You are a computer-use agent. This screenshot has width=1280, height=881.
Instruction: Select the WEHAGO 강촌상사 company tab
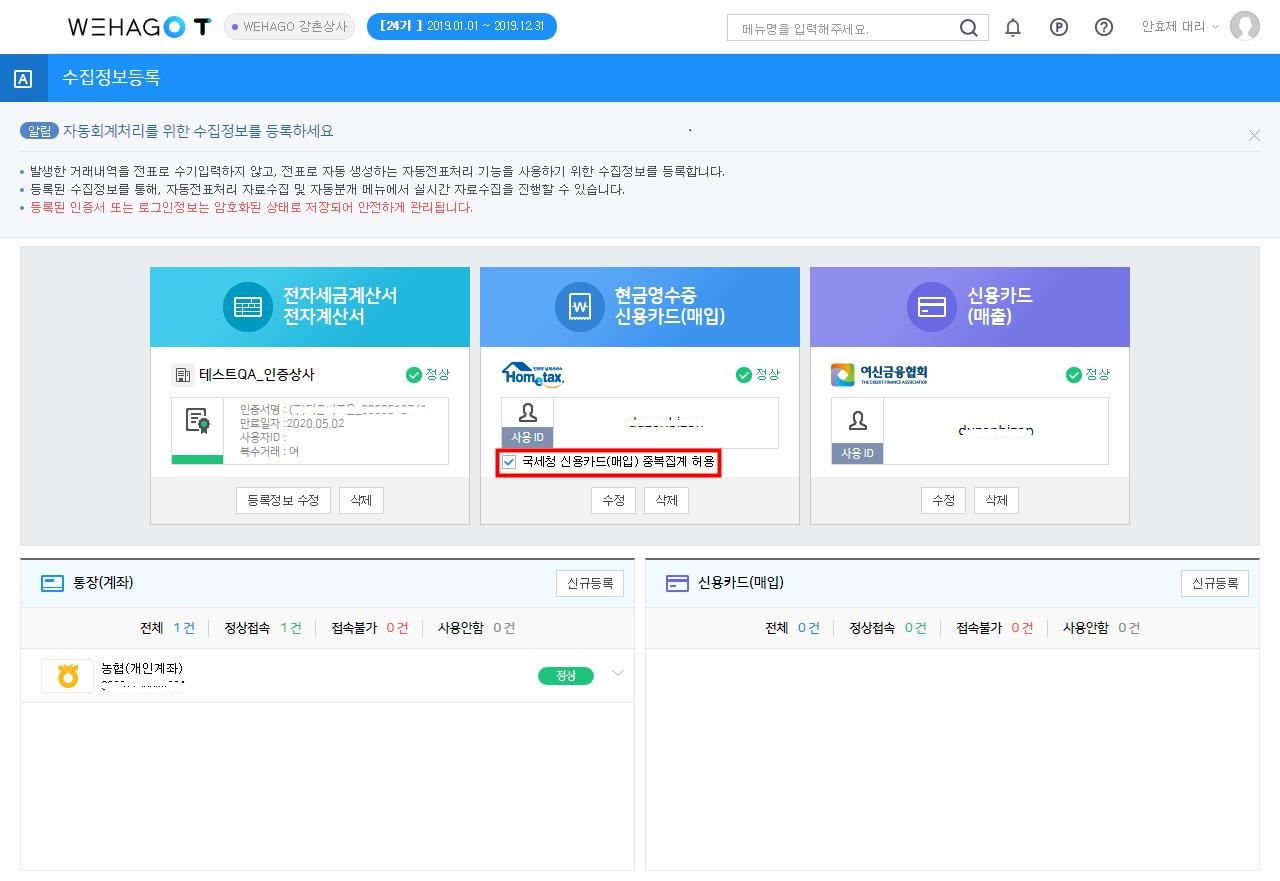(x=289, y=27)
